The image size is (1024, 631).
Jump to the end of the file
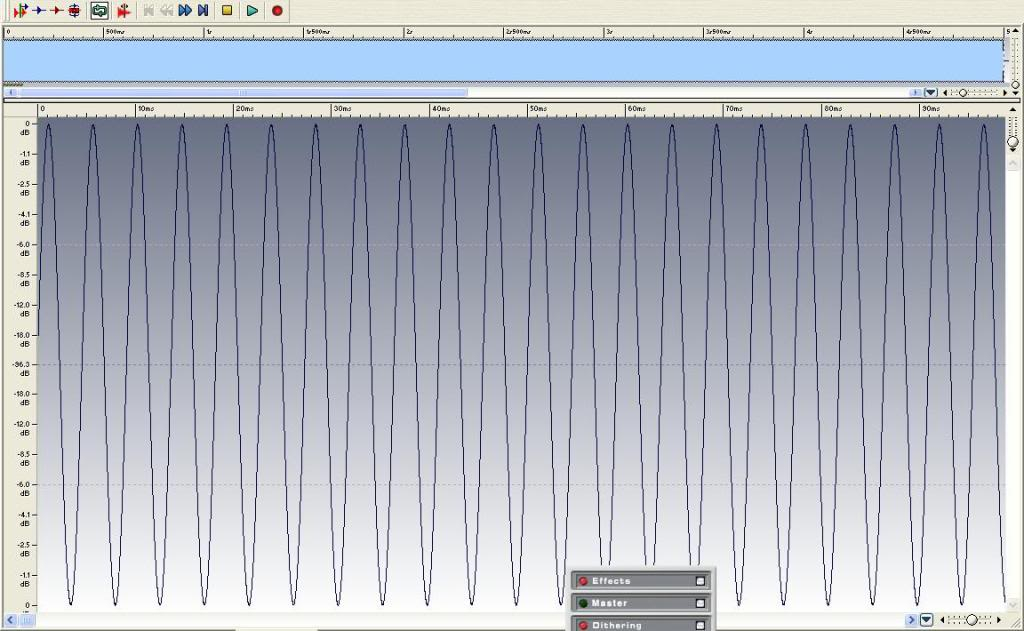coord(203,10)
